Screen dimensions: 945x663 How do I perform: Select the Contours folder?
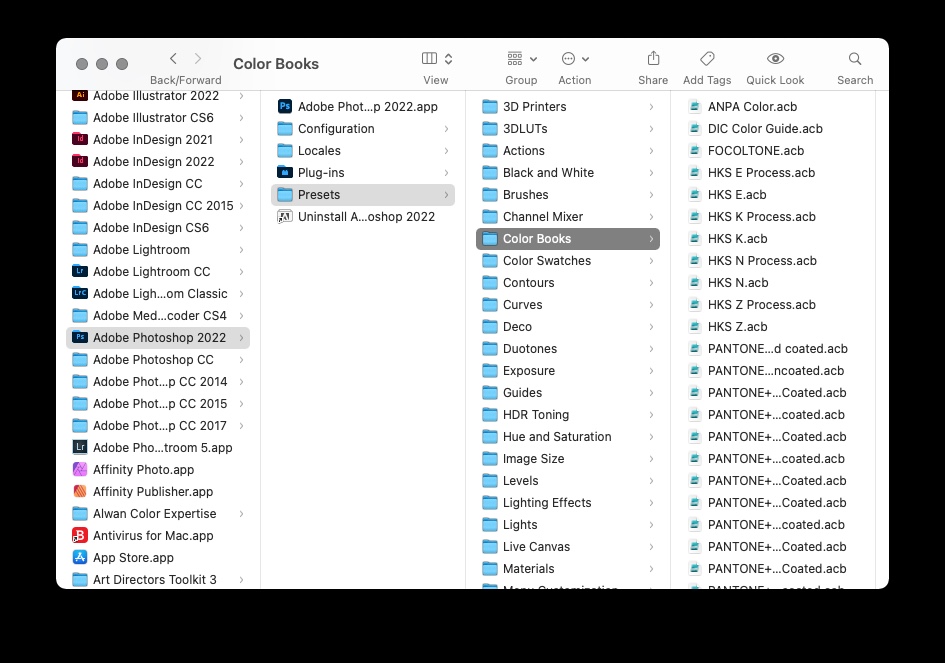point(568,283)
